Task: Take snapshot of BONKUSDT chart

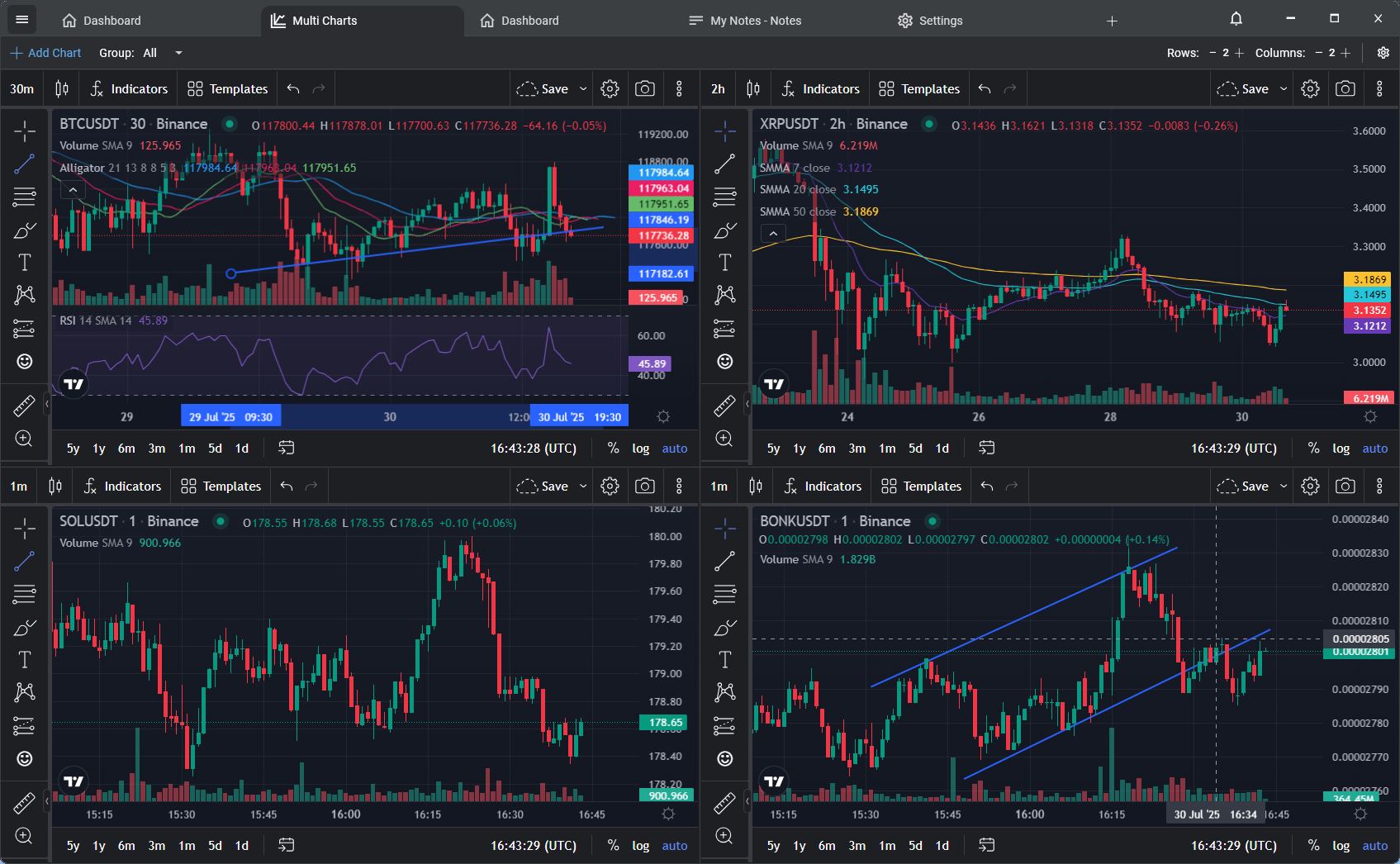Action: pyautogui.click(x=1345, y=486)
